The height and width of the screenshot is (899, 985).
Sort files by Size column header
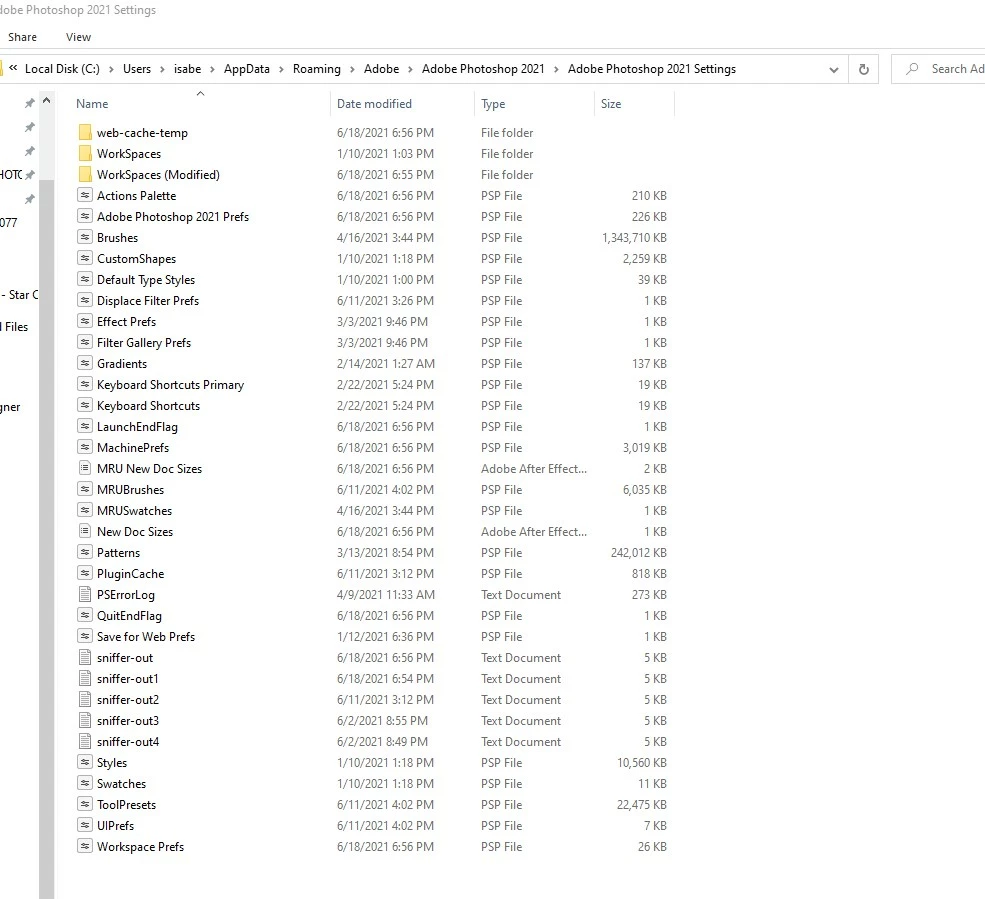pyautogui.click(x=634, y=104)
